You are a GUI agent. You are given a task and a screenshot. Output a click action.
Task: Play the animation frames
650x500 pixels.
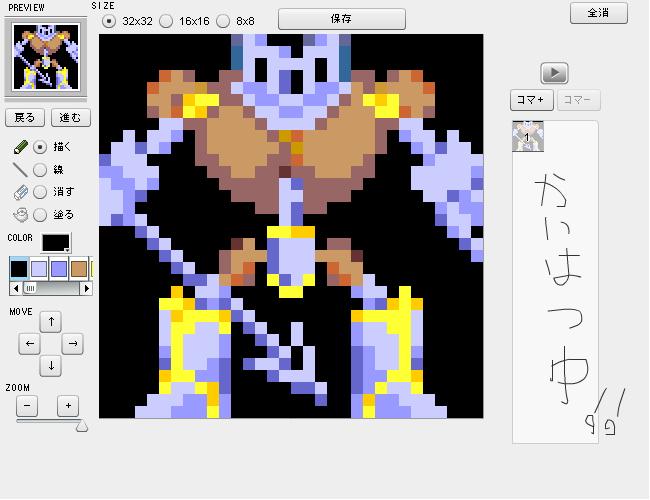(554, 73)
